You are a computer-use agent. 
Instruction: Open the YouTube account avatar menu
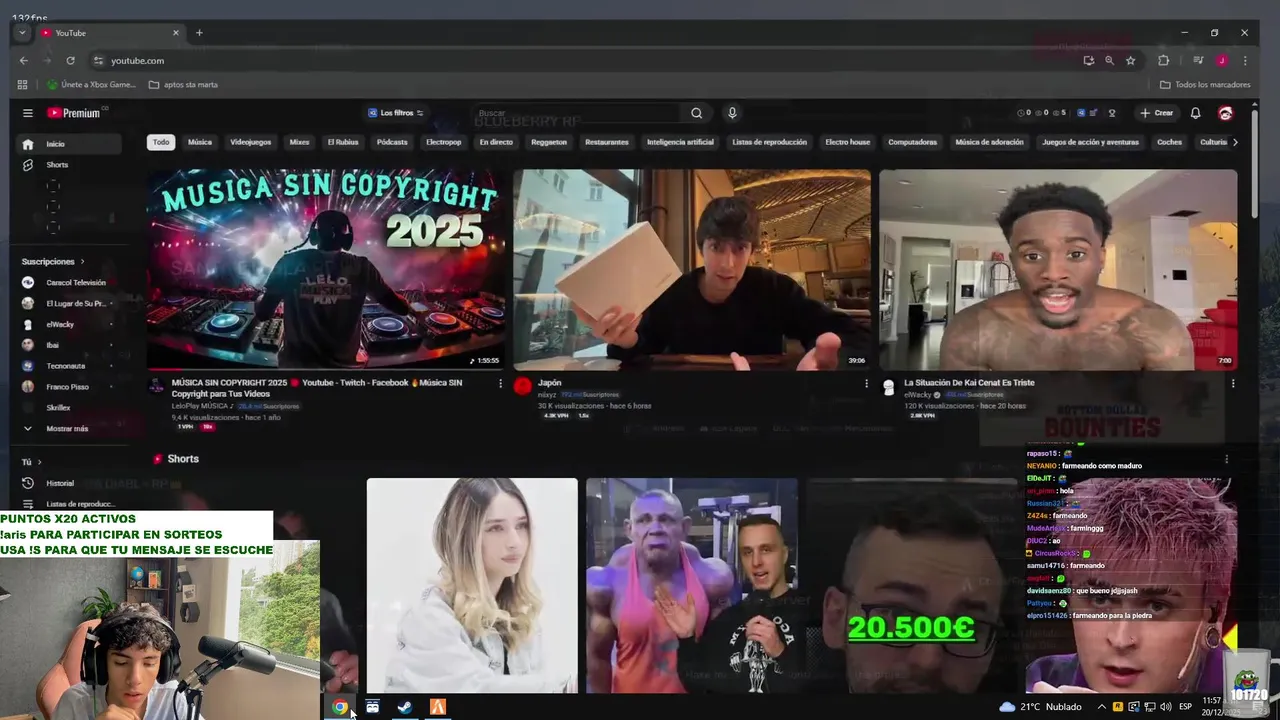pyautogui.click(x=1225, y=113)
